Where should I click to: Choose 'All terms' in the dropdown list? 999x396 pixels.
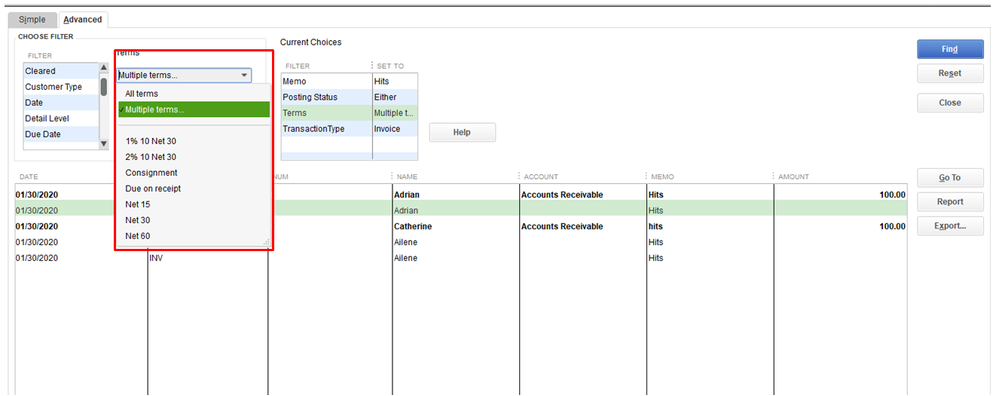pos(194,94)
